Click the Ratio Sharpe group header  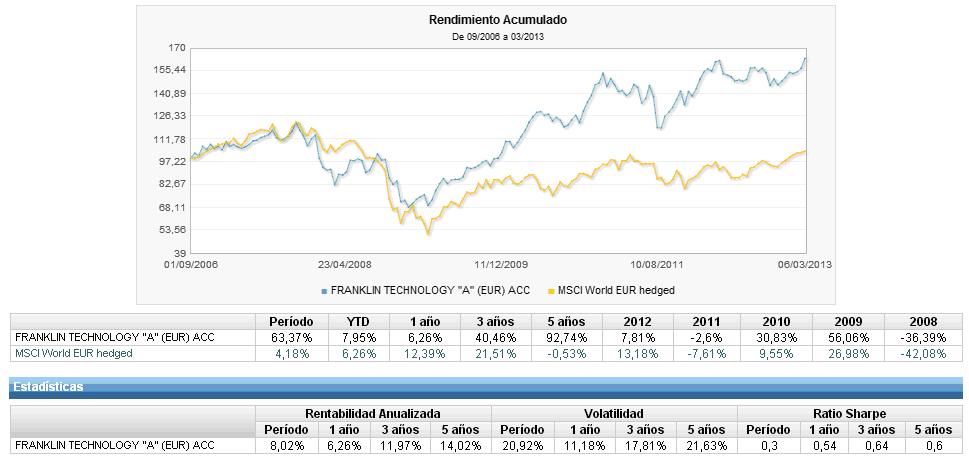[851, 413]
